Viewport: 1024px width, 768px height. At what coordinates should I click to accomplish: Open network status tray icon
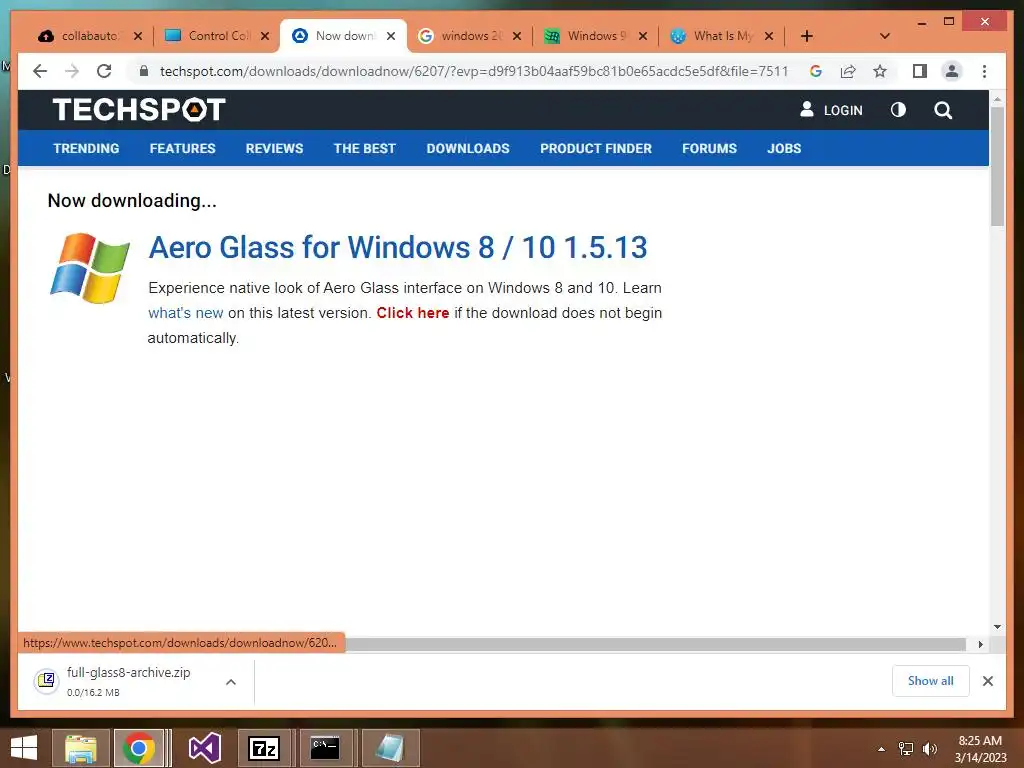click(906, 749)
